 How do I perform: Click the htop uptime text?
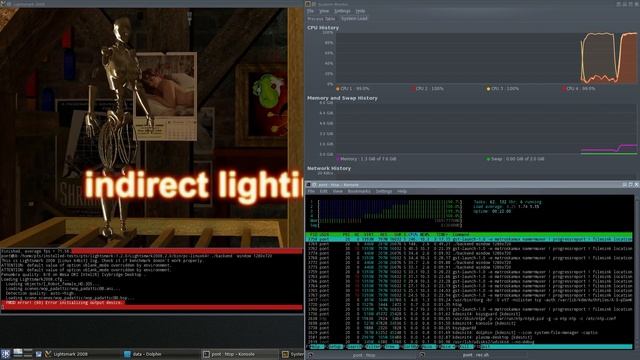tap(492, 211)
